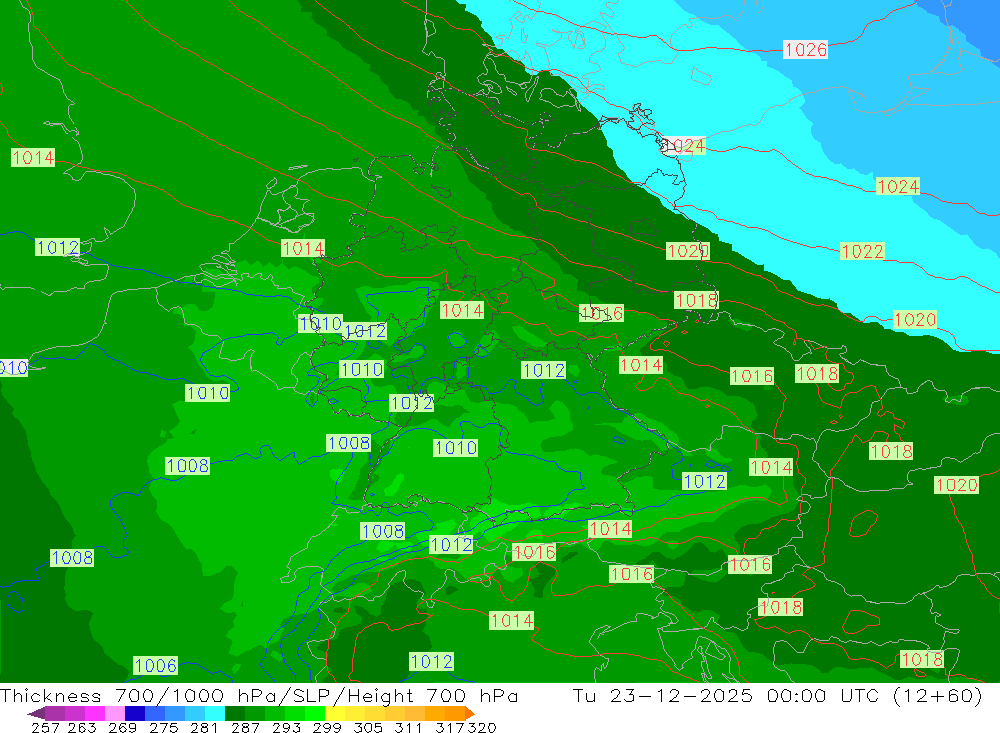Select the bright lime green legend swatch
The width and height of the screenshot is (1000, 733).
click(315, 713)
